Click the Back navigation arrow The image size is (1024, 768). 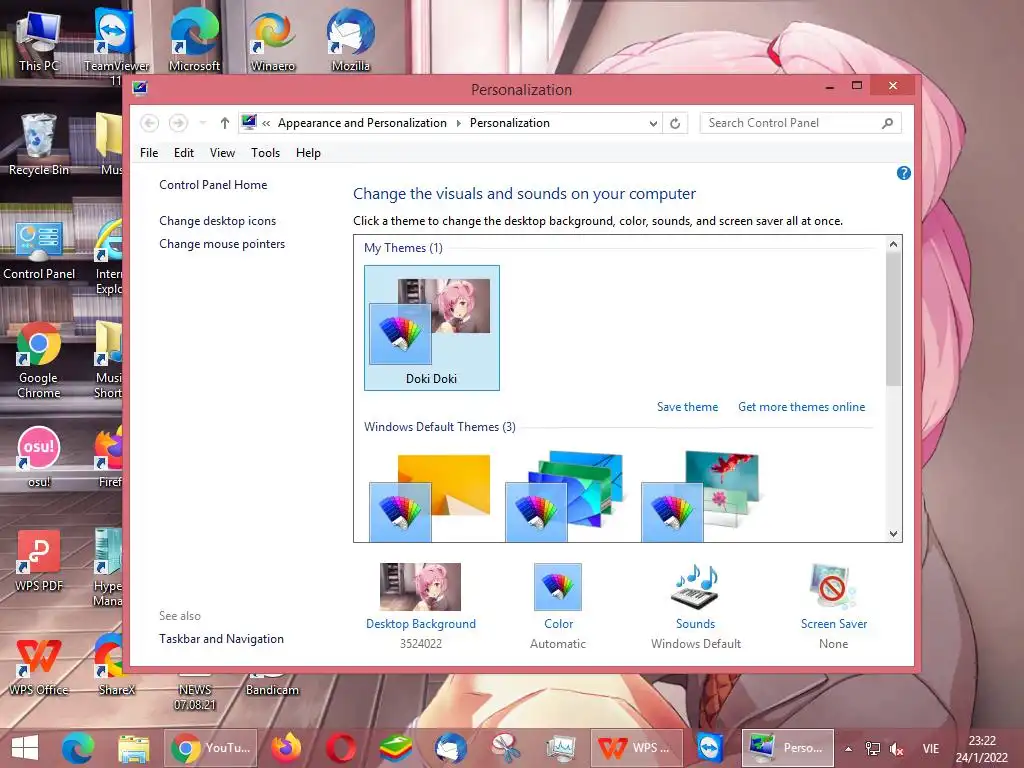150,123
